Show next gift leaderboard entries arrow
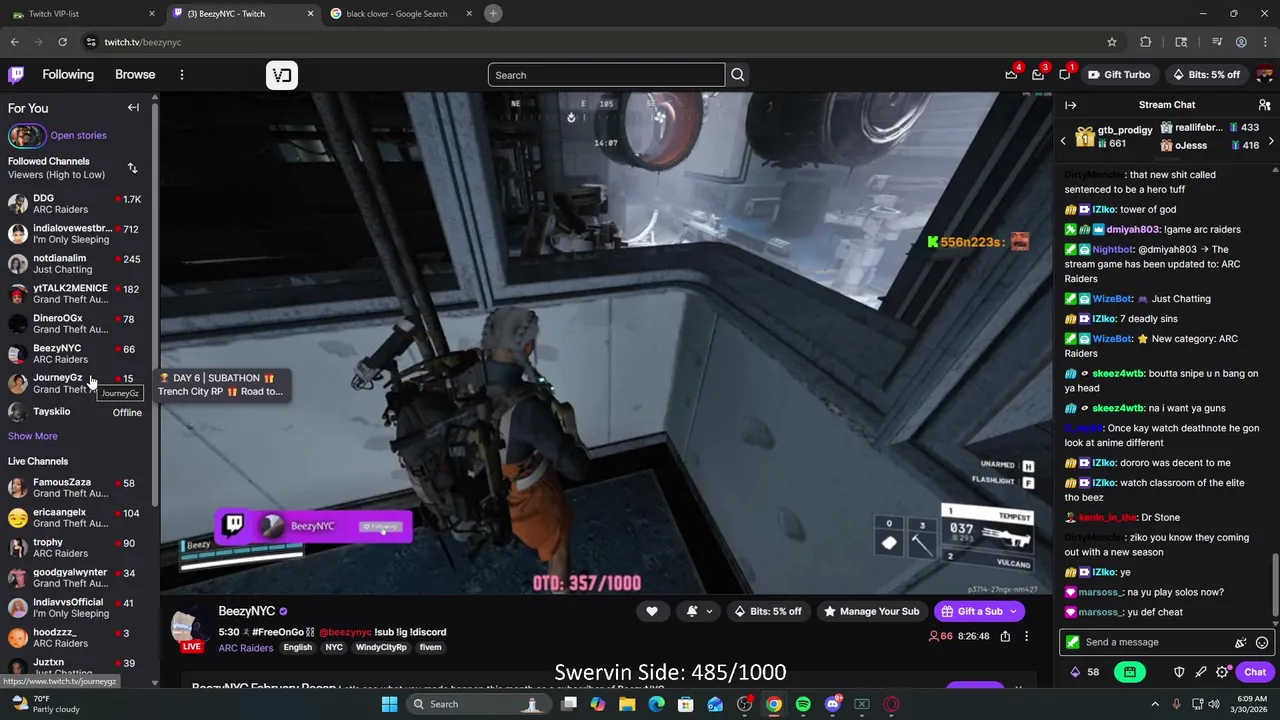Image resolution: width=1280 pixels, height=720 pixels. point(1270,141)
